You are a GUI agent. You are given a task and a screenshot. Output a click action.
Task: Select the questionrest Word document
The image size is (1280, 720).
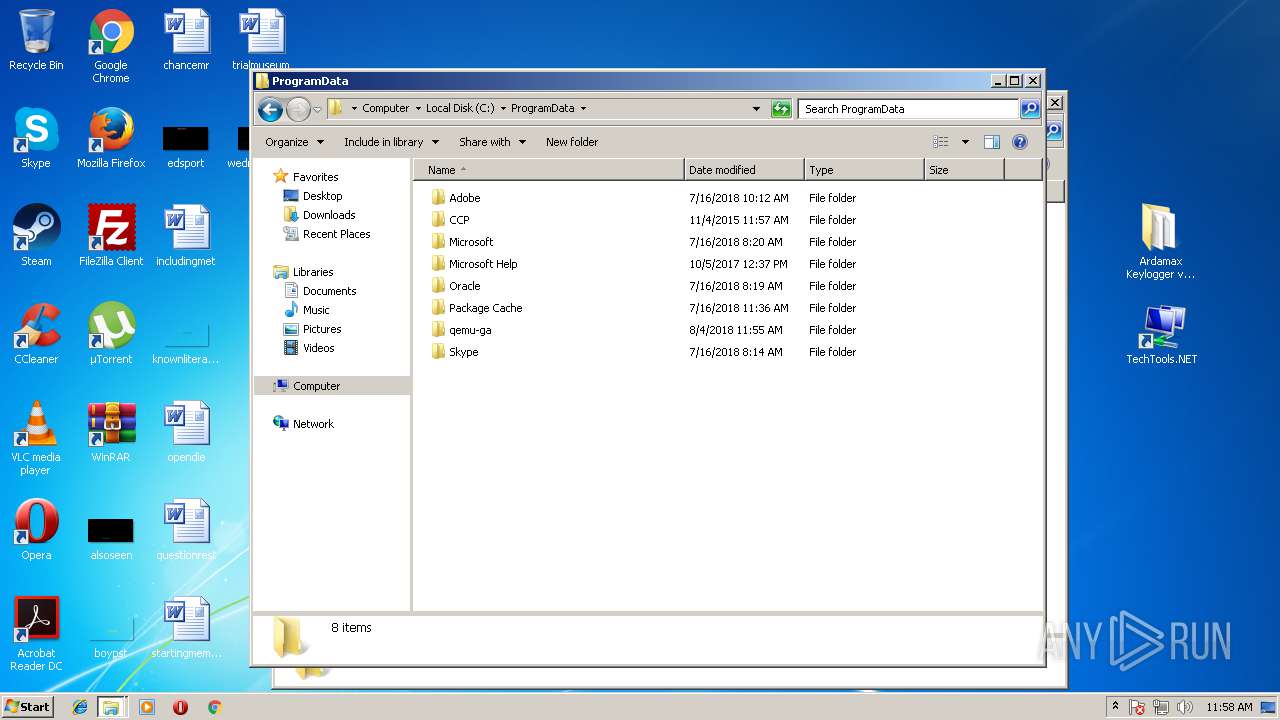[186, 531]
